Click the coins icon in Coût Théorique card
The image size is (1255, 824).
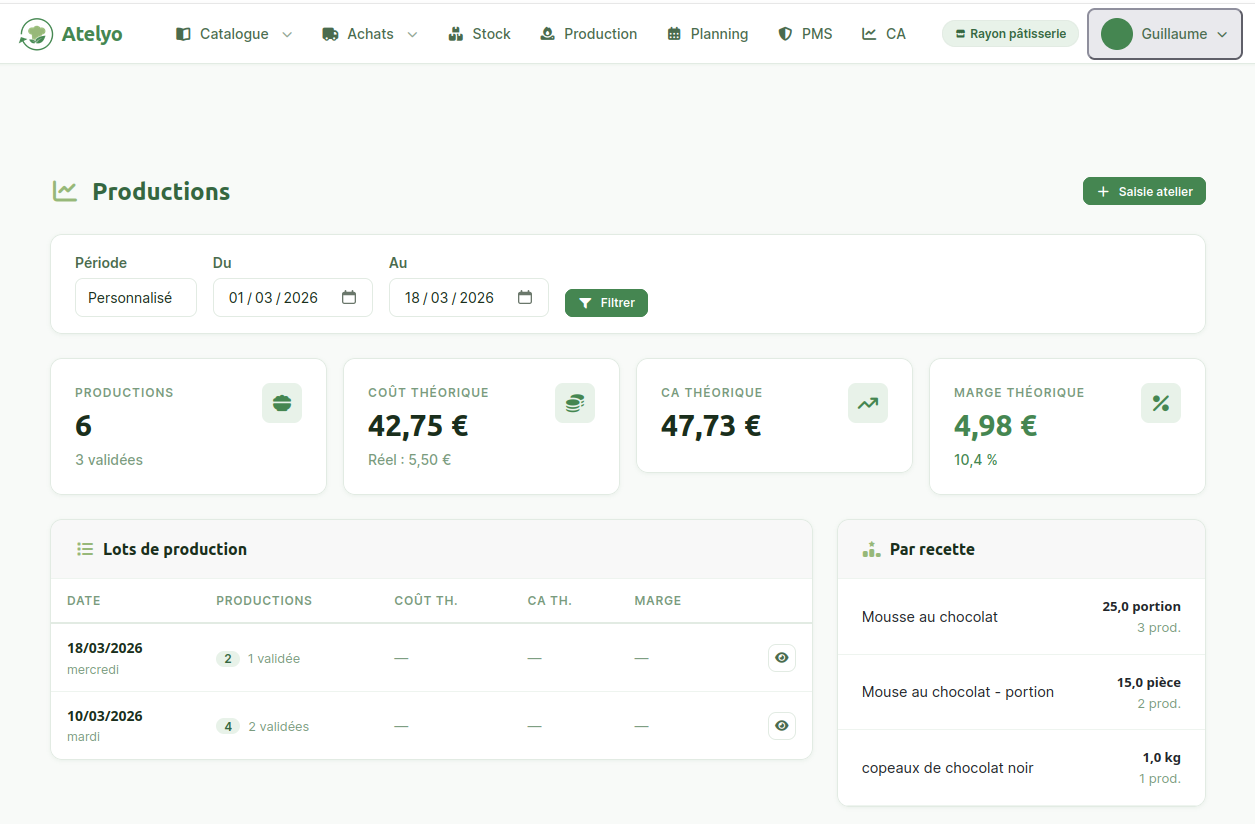(x=575, y=403)
